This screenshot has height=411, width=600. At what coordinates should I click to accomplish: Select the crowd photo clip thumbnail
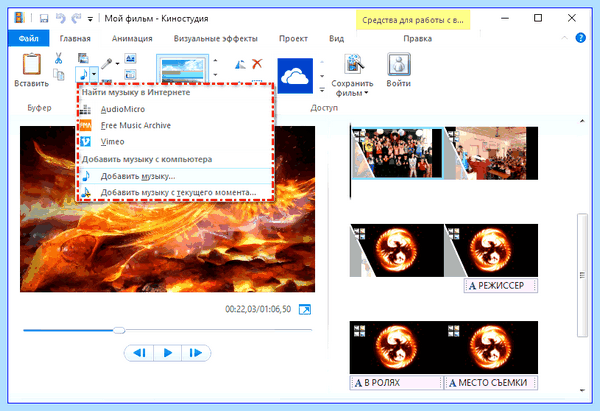coord(397,153)
